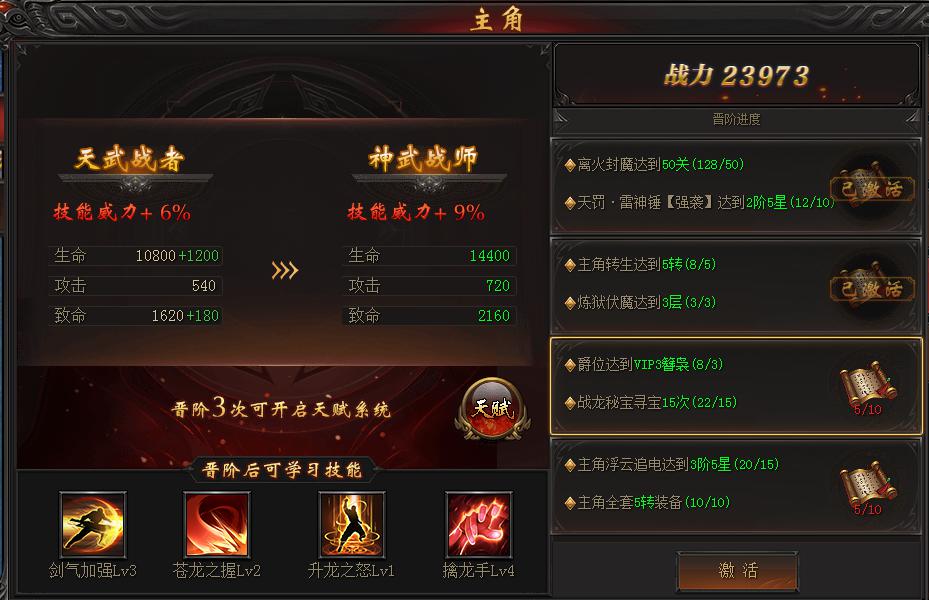Viewport: 929px width, 600px height.
Task: Click the 主角全套5转装备 requirement
Action: click(648, 503)
